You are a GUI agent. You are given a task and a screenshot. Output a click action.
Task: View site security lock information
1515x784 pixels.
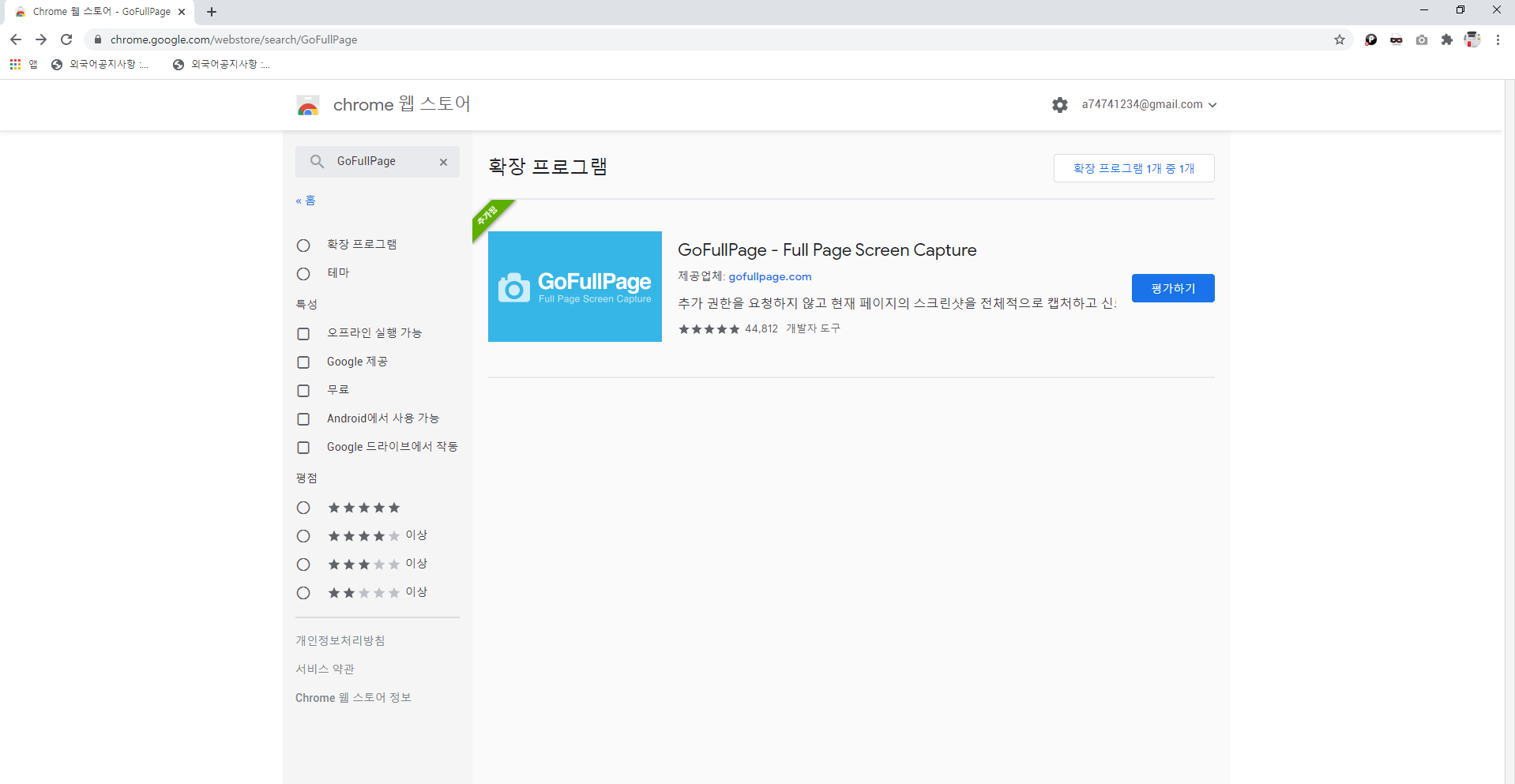tap(98, 39)
